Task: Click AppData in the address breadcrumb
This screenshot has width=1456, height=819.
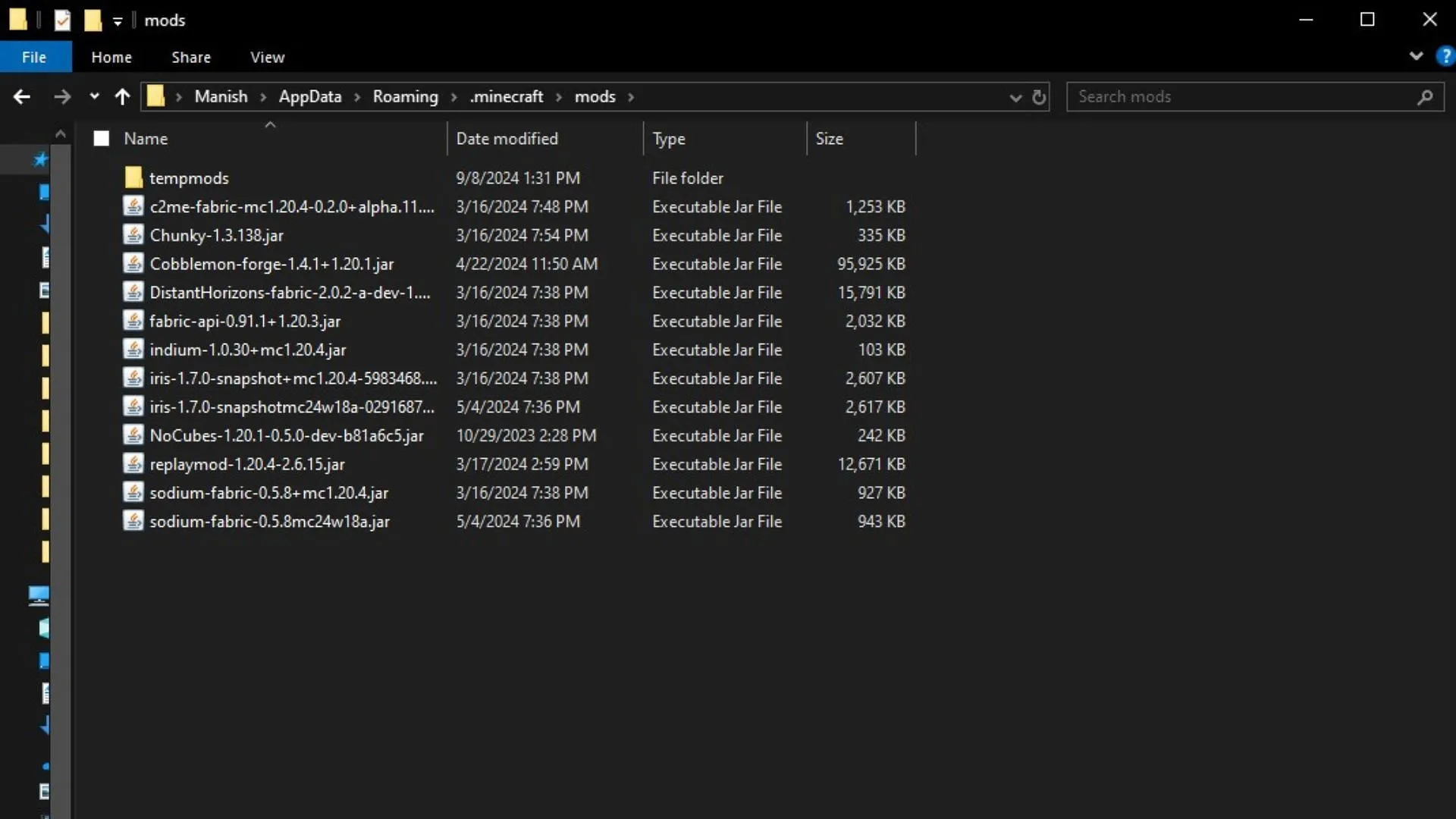Action: 310,96
